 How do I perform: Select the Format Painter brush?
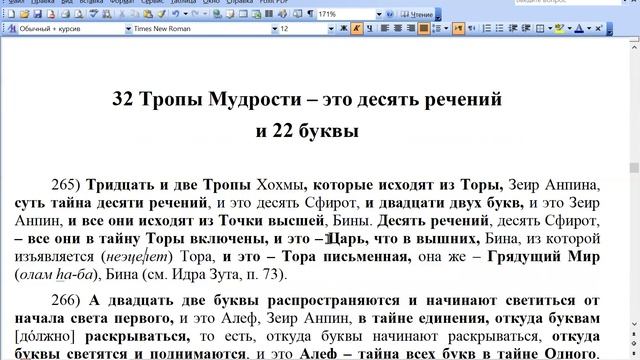tap(162, 14)
